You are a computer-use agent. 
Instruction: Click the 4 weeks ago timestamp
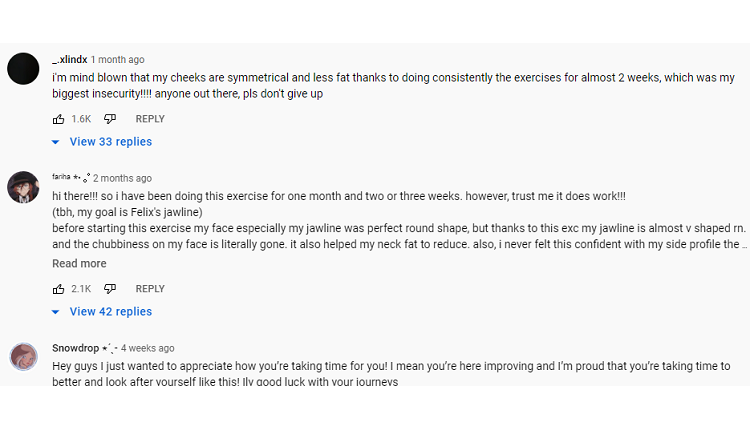(147, 348)
